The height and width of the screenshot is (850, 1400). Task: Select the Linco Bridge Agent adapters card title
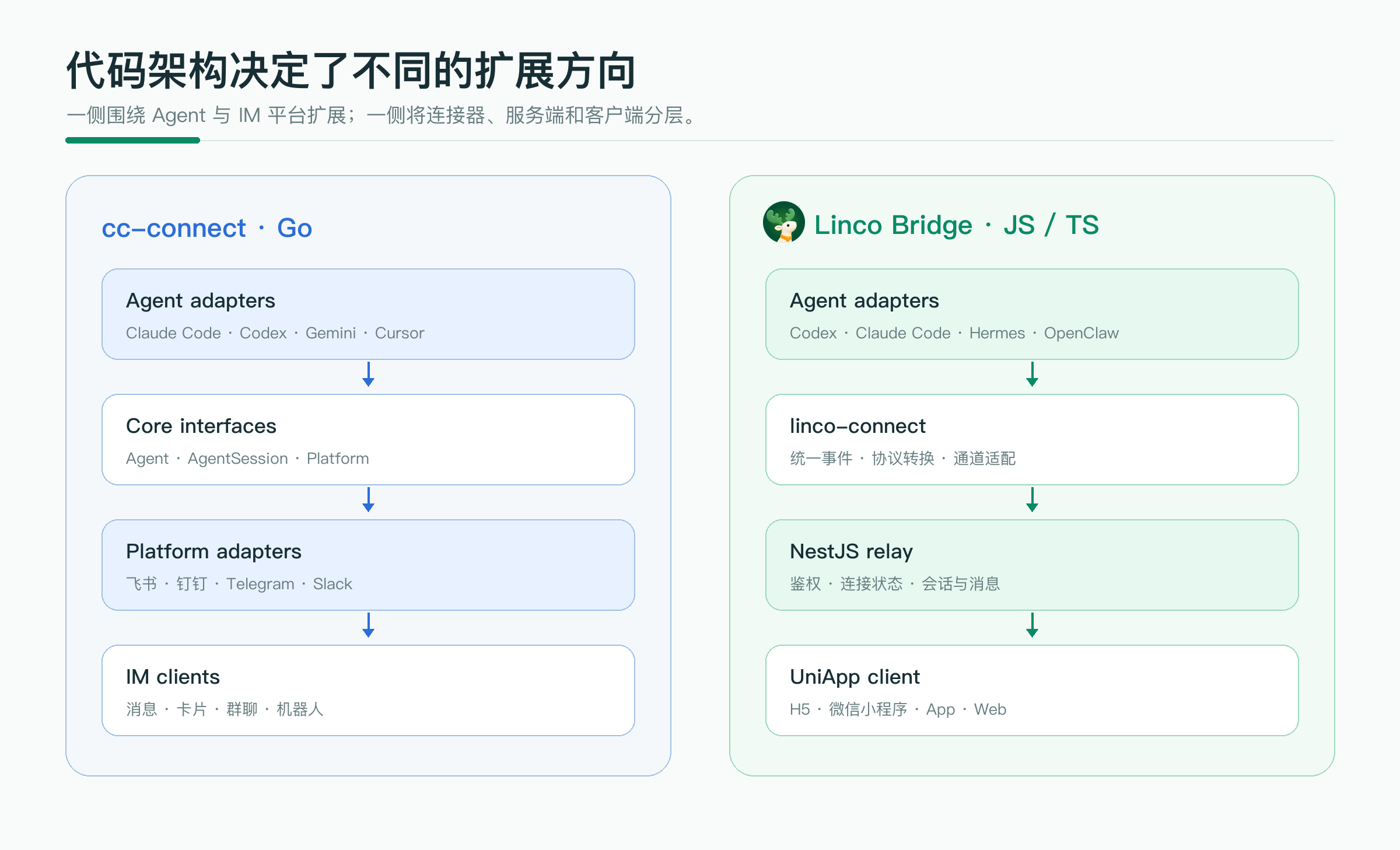point(864,300)
